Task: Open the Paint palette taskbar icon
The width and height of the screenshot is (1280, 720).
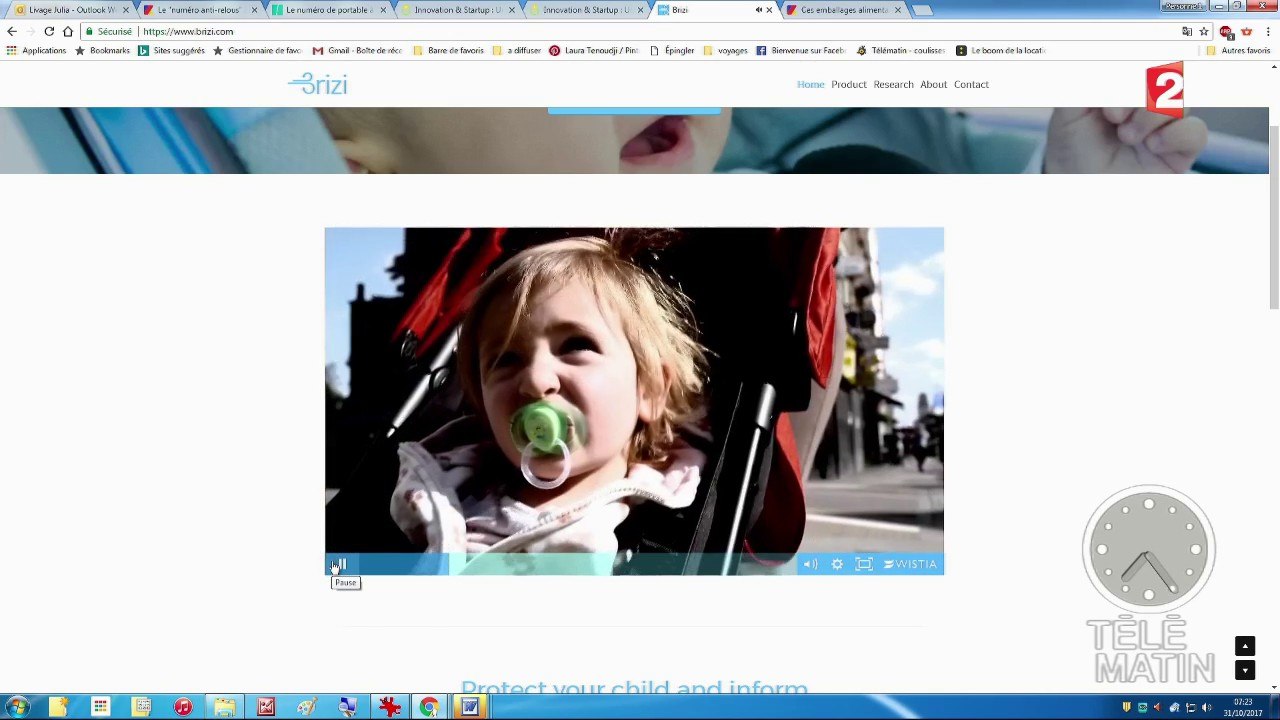Action: (x=307, y=707)
